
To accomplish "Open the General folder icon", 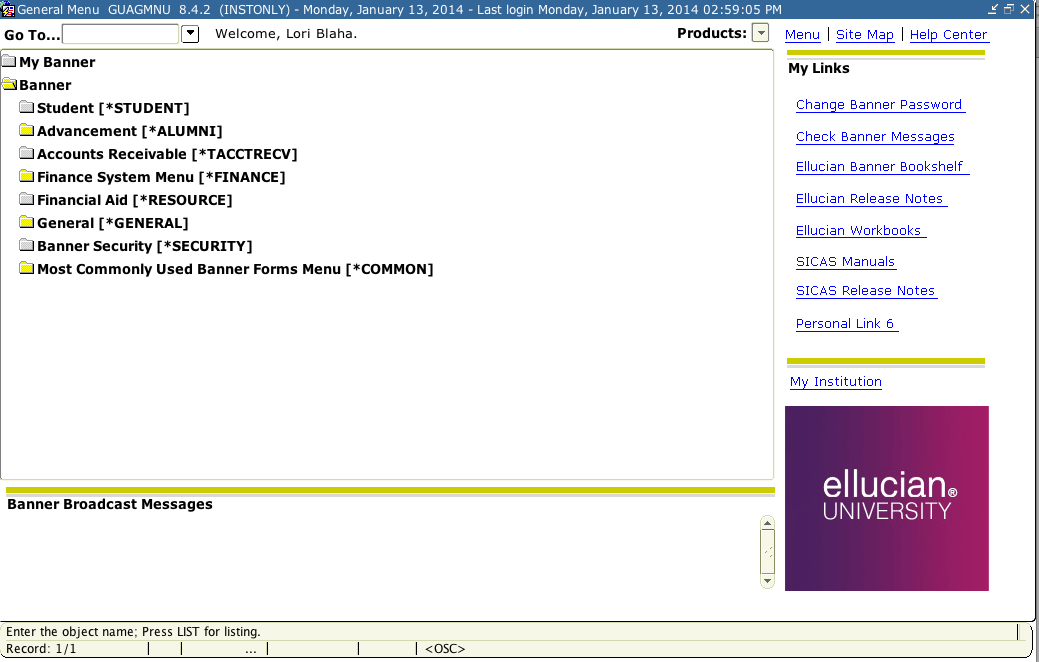I will [27, 223].
